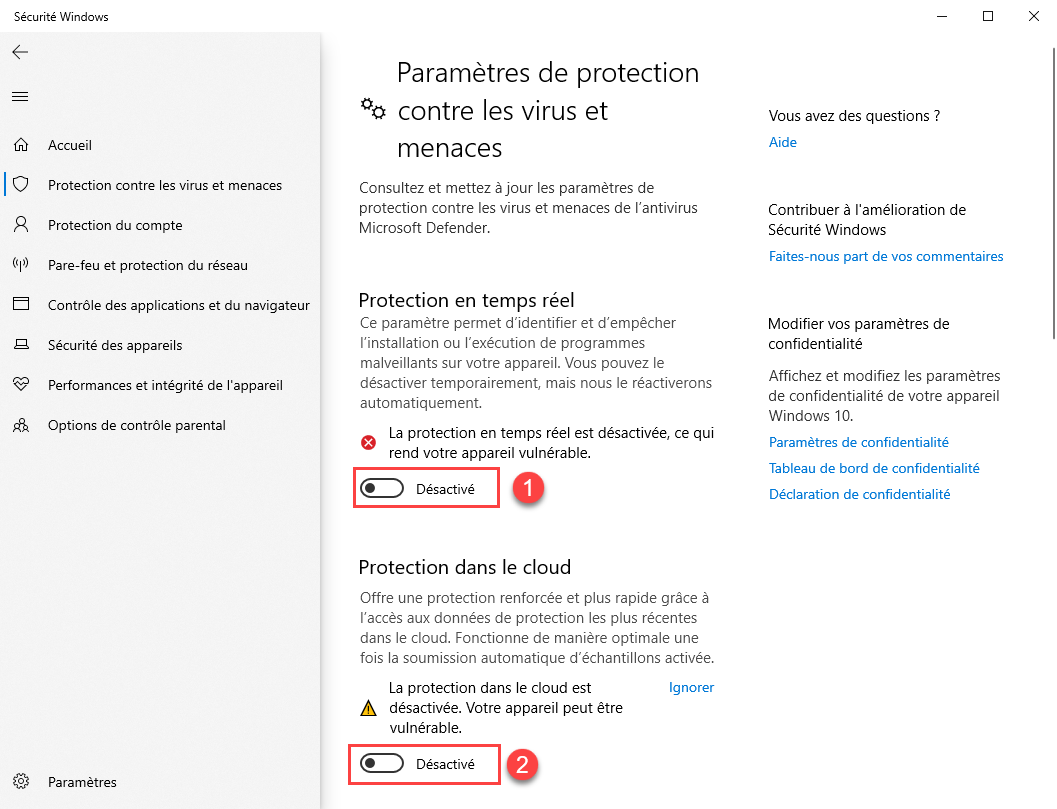Click the Ignorer link
This screenshot has width=1057, height=809.
click(x=691, y=687)
